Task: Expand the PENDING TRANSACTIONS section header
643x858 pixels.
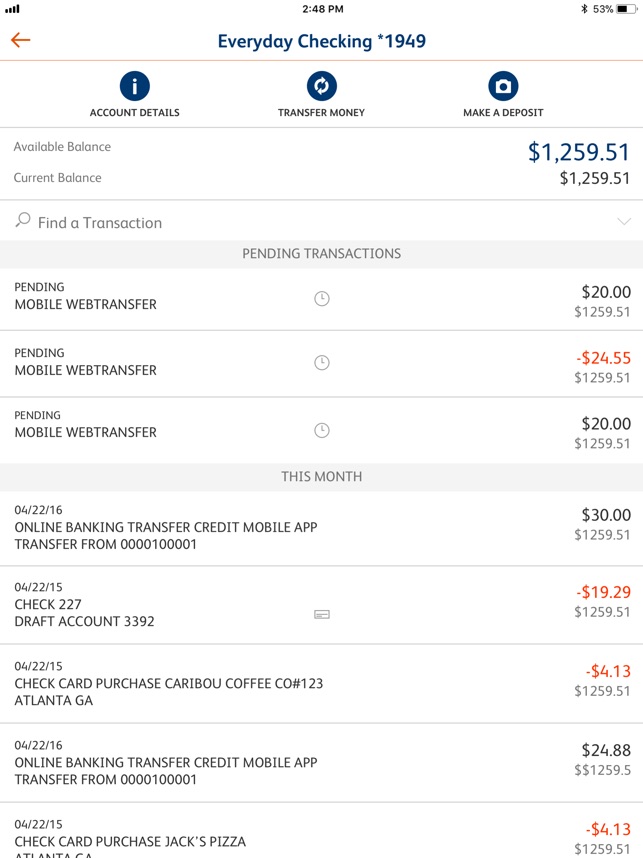Action: click(x=321, y=254)
